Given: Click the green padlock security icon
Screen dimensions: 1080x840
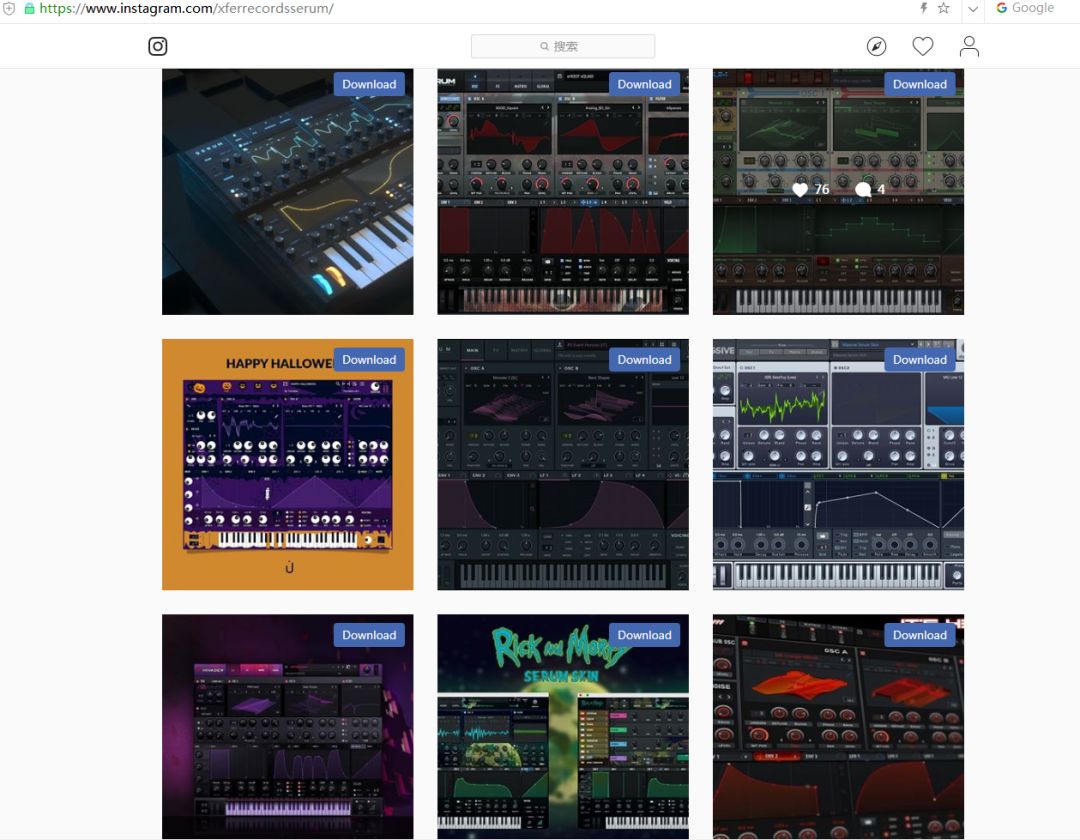Looking at the screenshot, I should point(30,8).
